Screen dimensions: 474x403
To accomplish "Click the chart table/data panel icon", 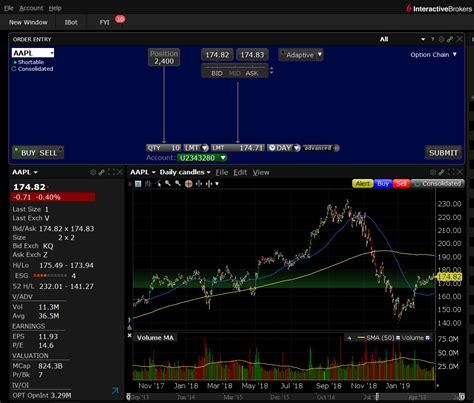I will click(x=138, y=184).
